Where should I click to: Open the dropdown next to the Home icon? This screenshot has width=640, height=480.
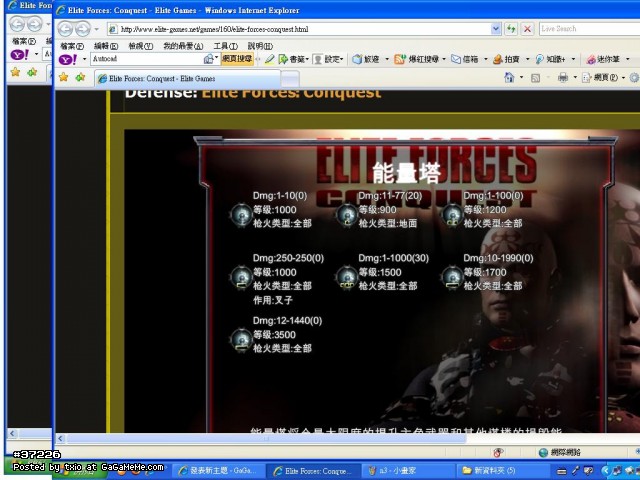pyautogui.click(x=521, y=77)
